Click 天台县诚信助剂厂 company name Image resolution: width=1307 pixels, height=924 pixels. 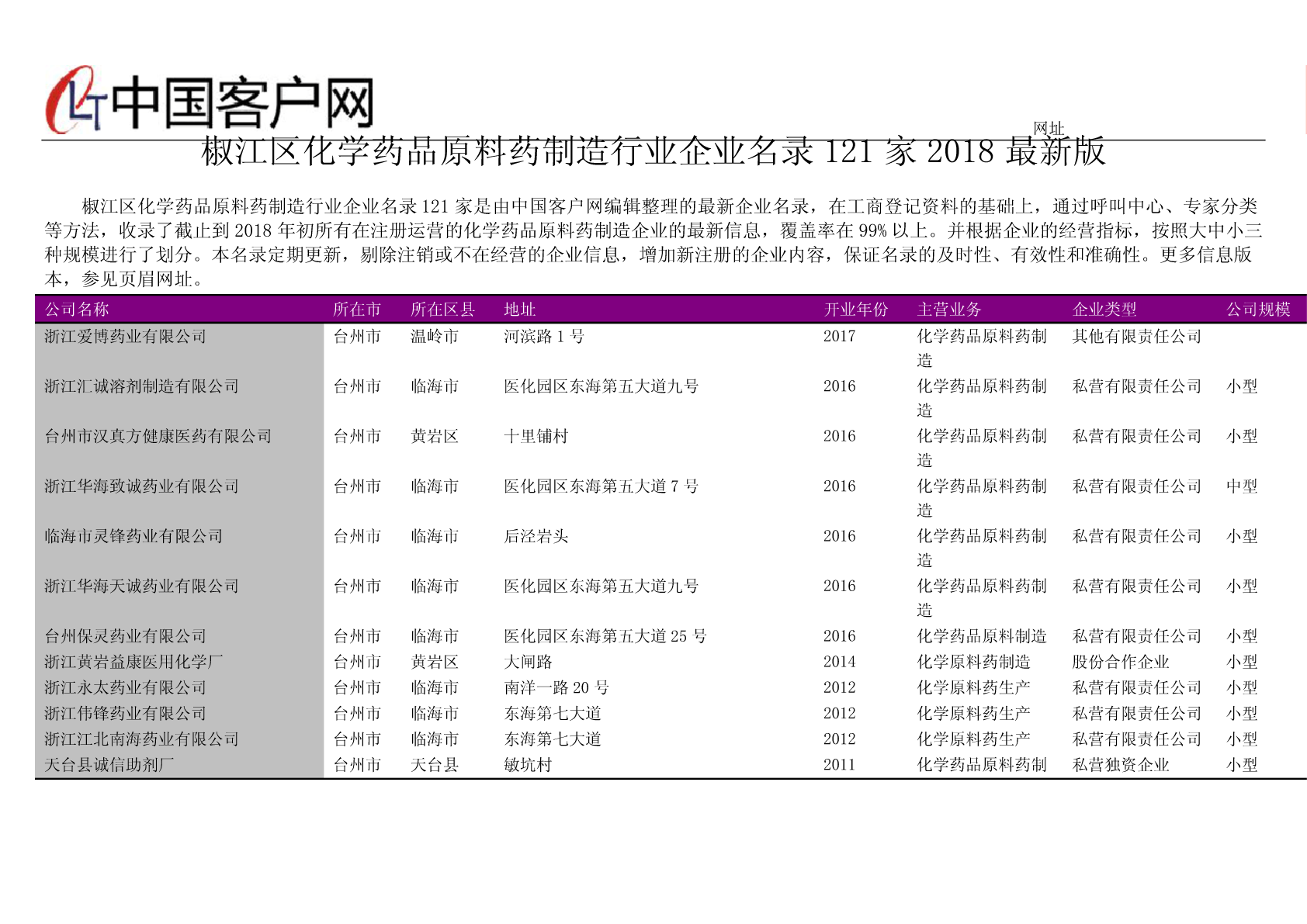click(109, 764)
